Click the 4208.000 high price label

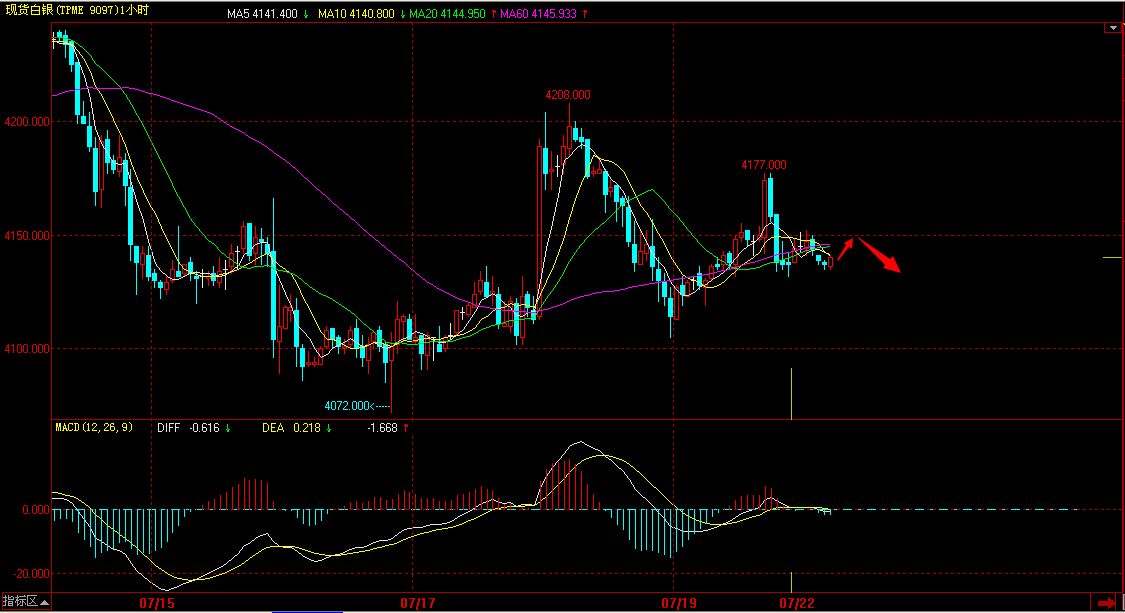pos(568,95)
